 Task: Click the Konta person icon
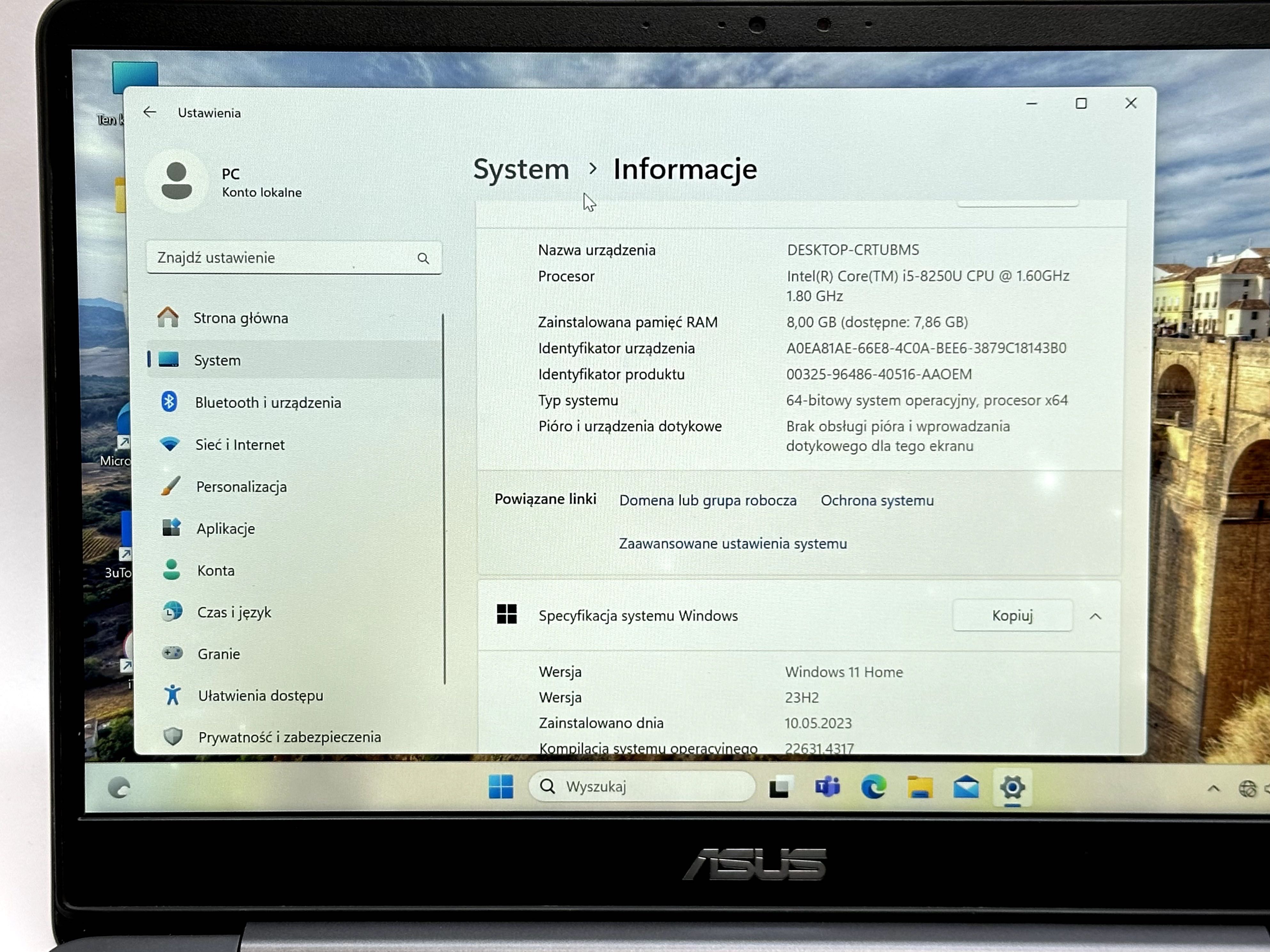(x=171, y=569)
